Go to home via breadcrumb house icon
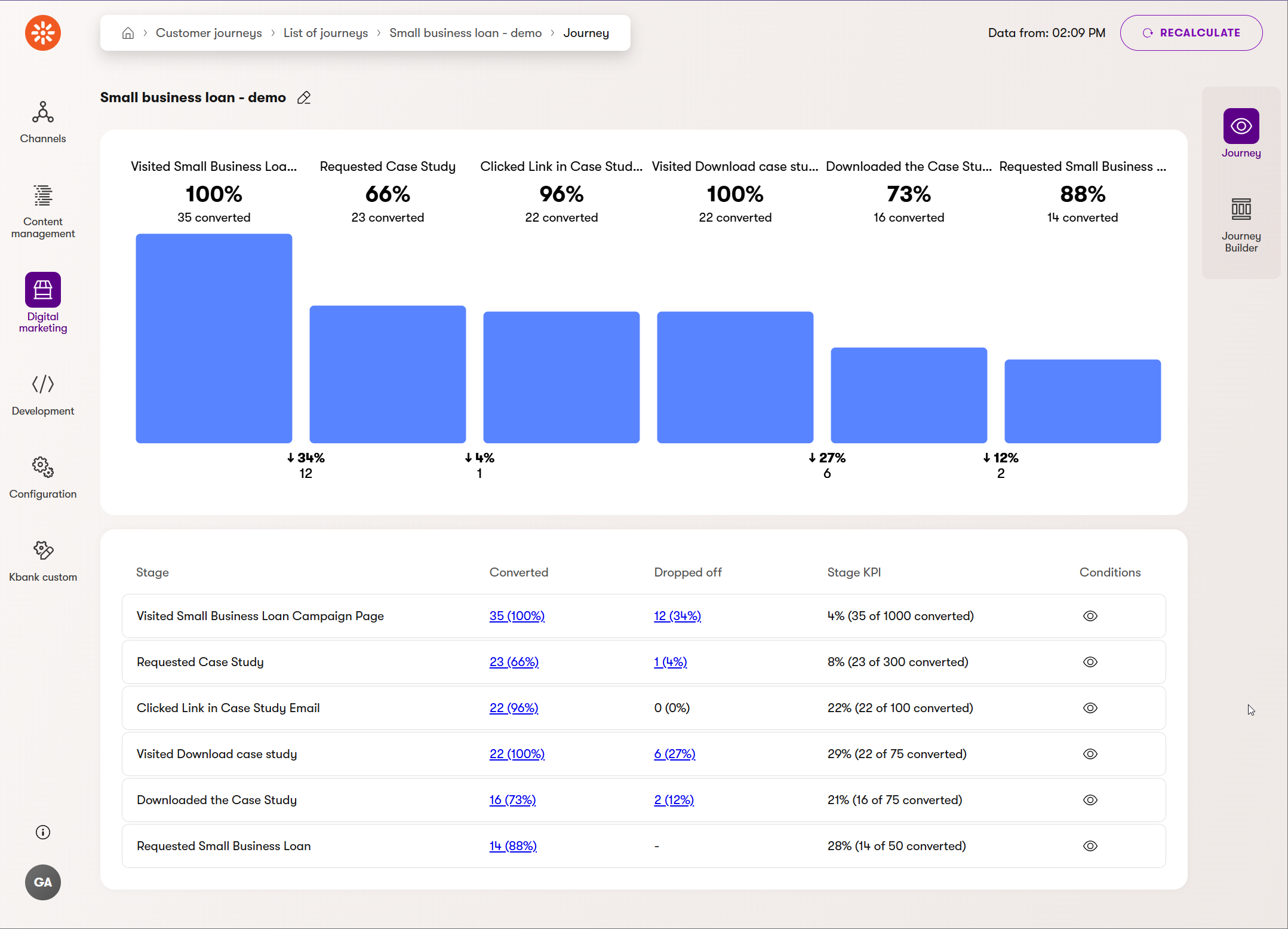Image resolution: width=1288 pixels, height=929 pixels. click(128, 33)
